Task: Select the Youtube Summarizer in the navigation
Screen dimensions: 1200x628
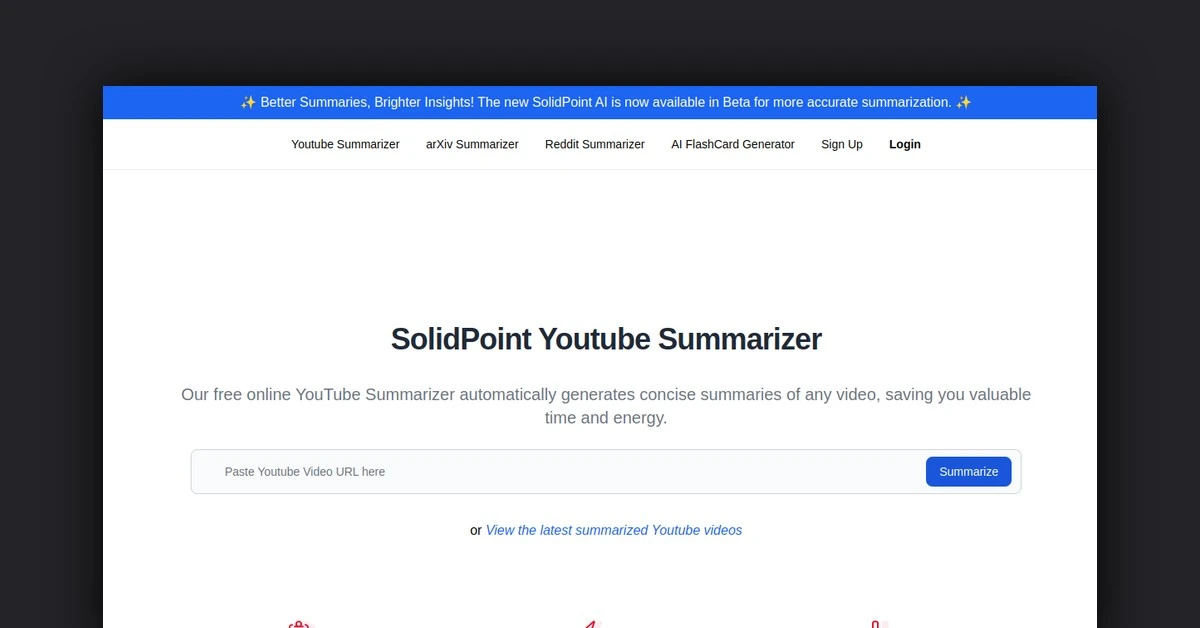Action: (345, 144)
